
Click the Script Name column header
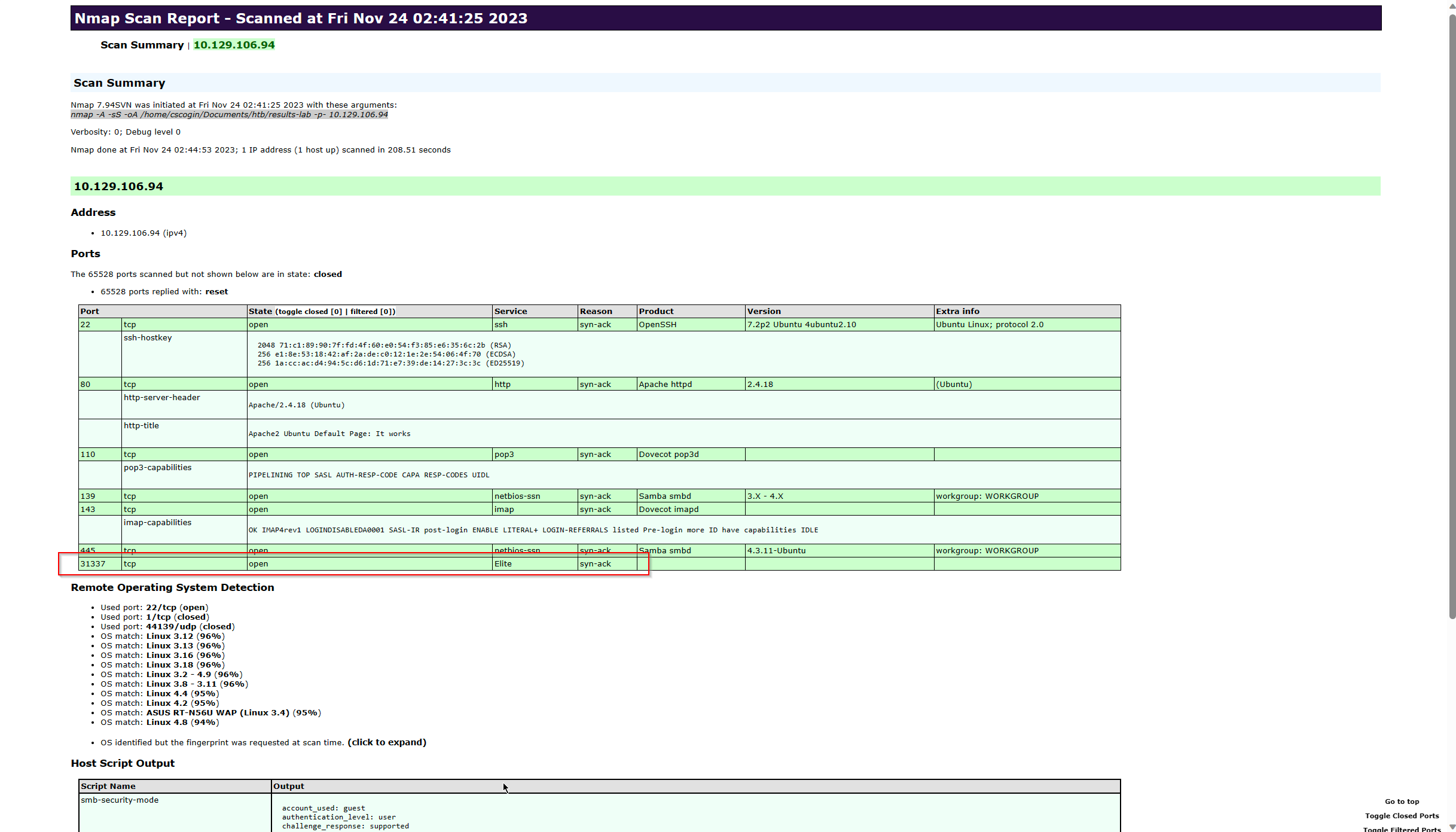click(108, 787)
